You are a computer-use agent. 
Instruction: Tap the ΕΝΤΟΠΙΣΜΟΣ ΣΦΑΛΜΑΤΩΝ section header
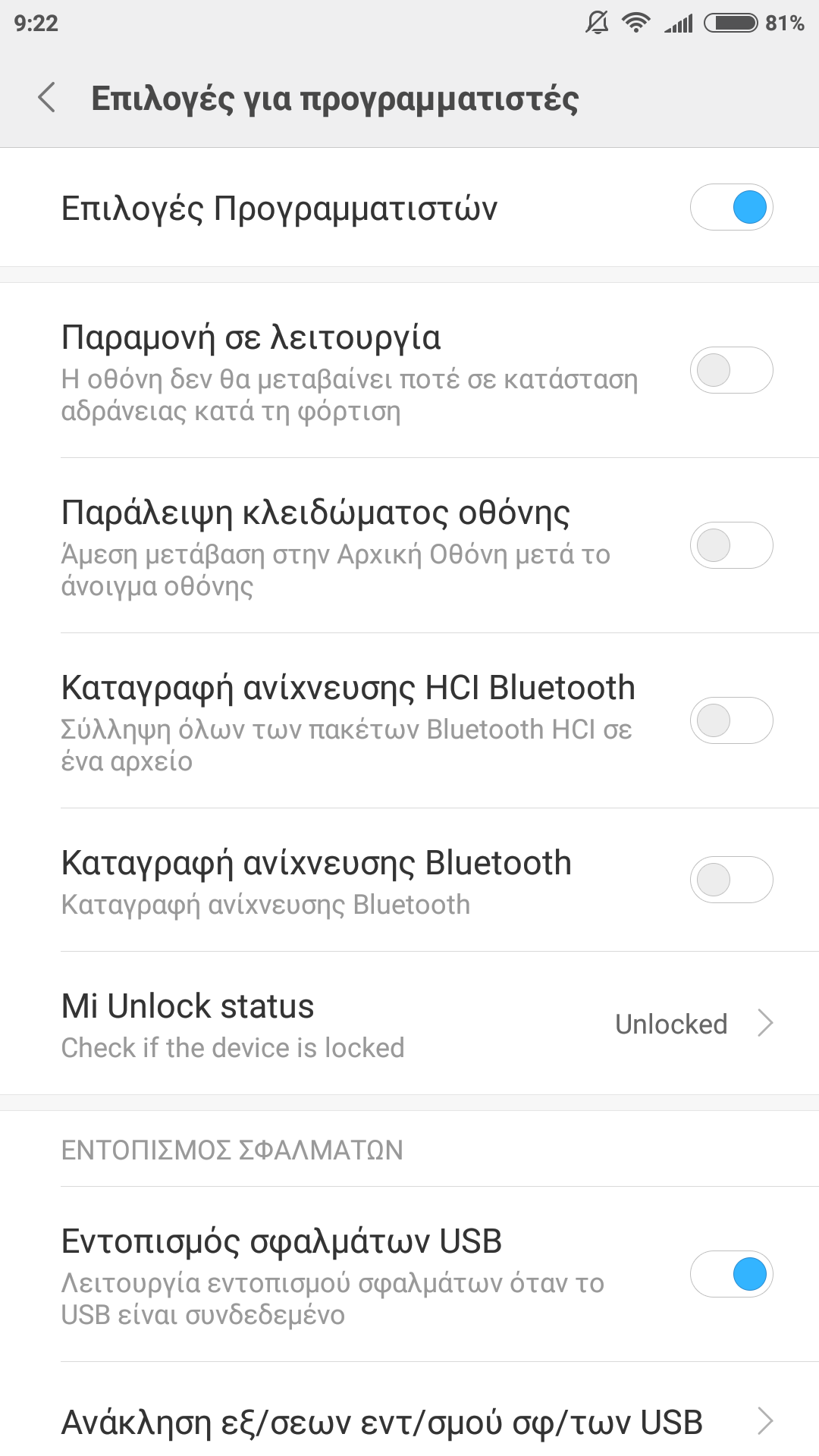pyautogui.click(x=232, y=1150)
